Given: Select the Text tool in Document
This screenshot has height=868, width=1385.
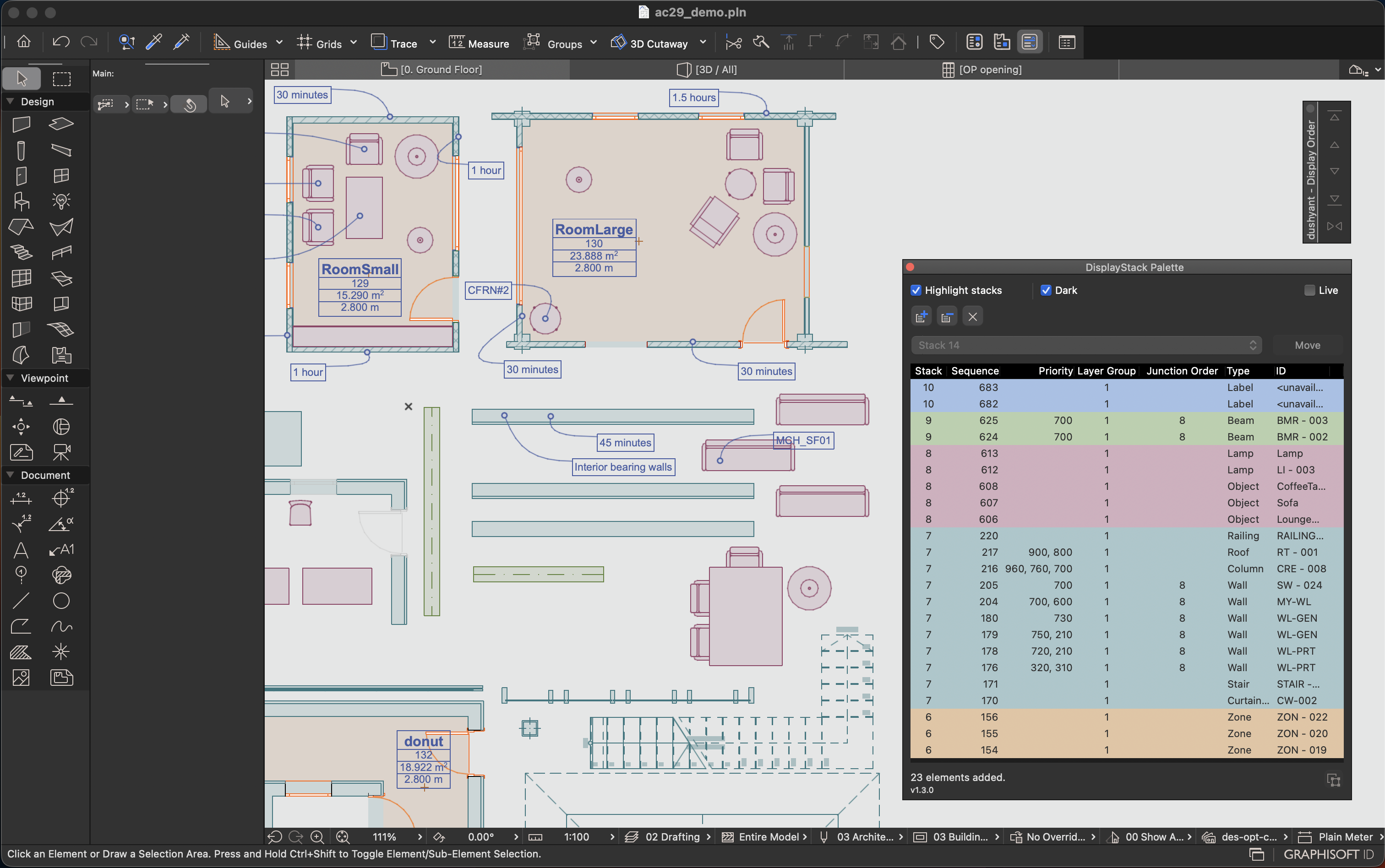Looking at the screenshot, I should pyautogui.click(x=21, y=550).
